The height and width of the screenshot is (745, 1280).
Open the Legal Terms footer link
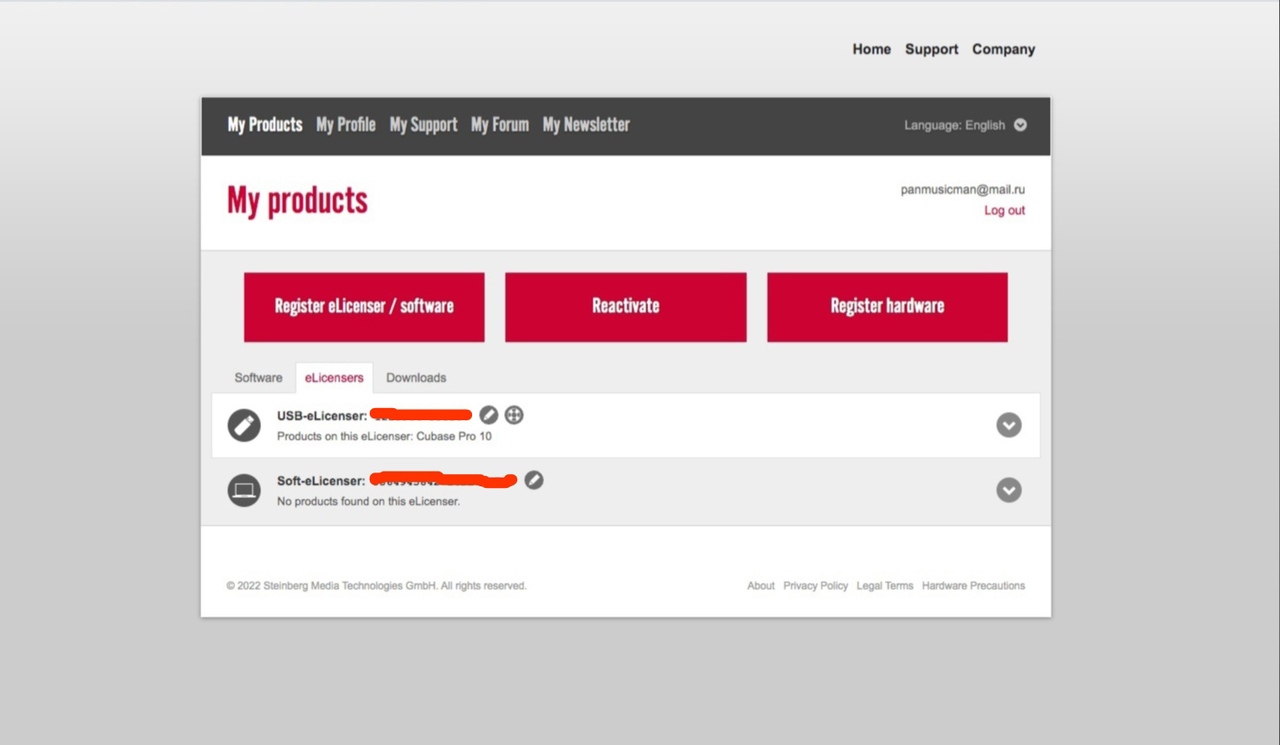(885, 586)
